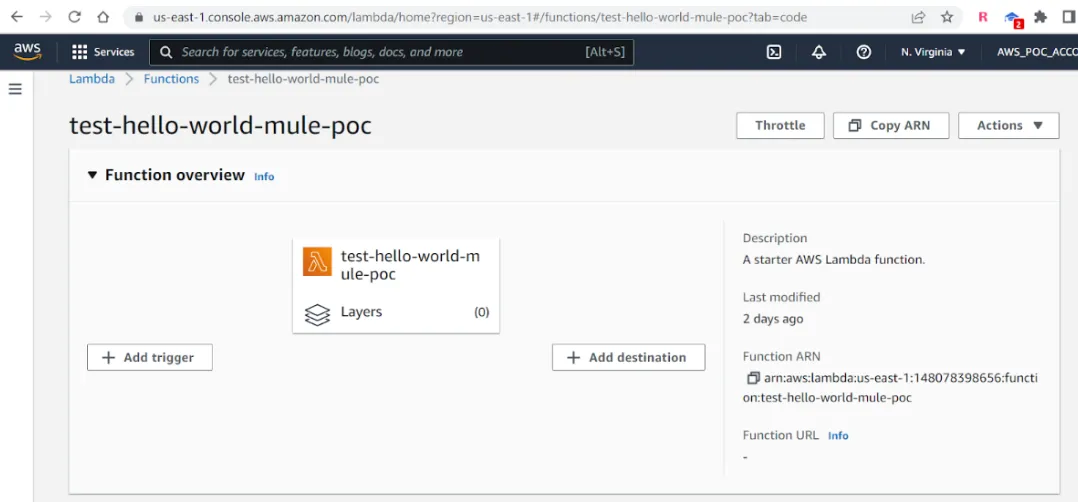Open the Actions dropdown
Screen dimensions: 1078x502
click(x=1009, y=125)
